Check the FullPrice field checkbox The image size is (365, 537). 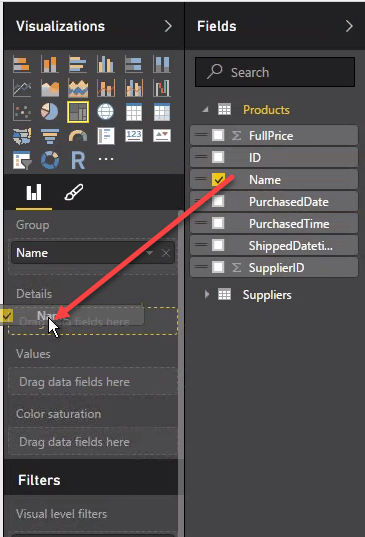pos(218,135)
